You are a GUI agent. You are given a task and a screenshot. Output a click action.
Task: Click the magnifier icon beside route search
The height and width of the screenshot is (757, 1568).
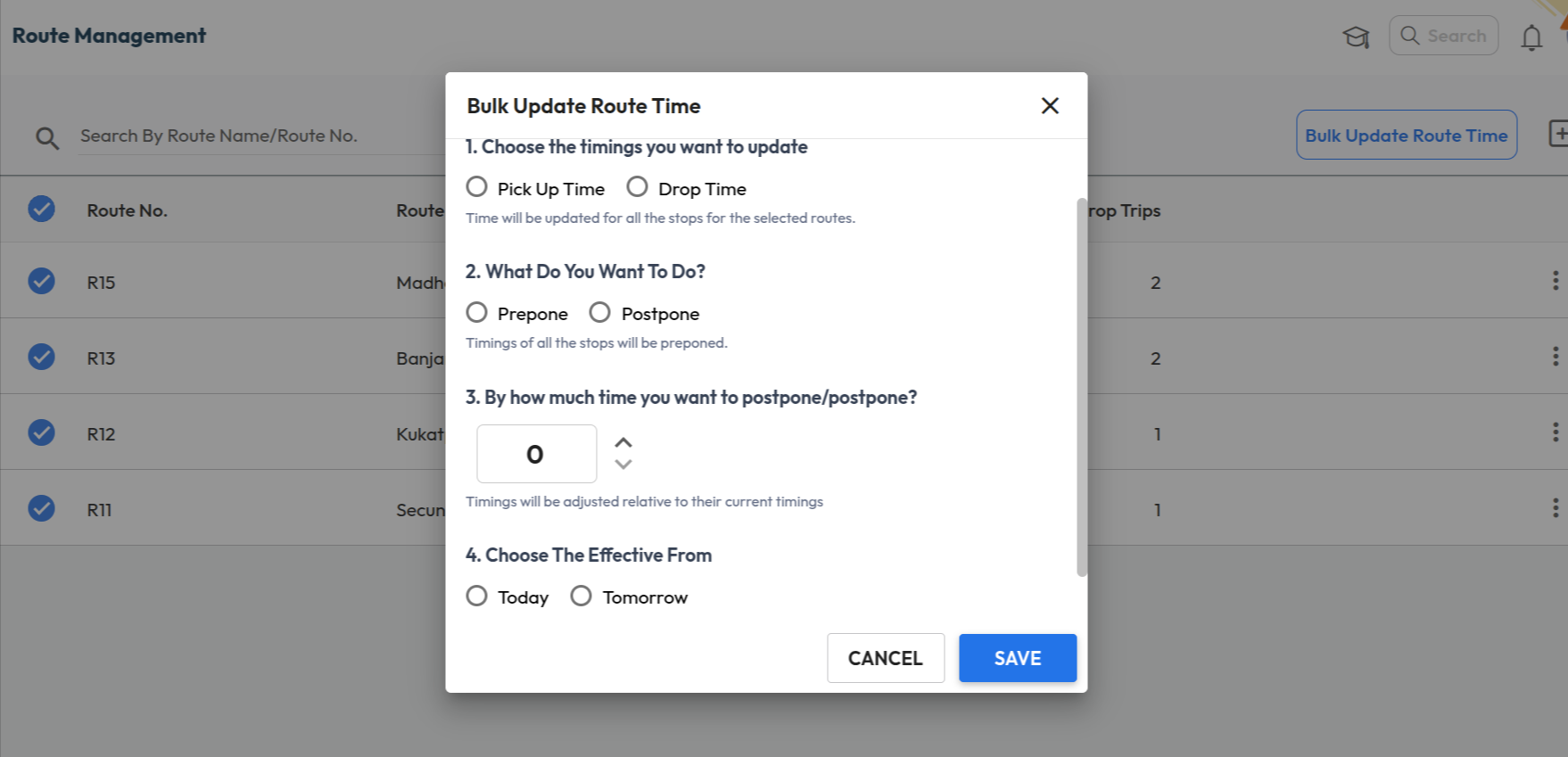[x=47, y=137]
